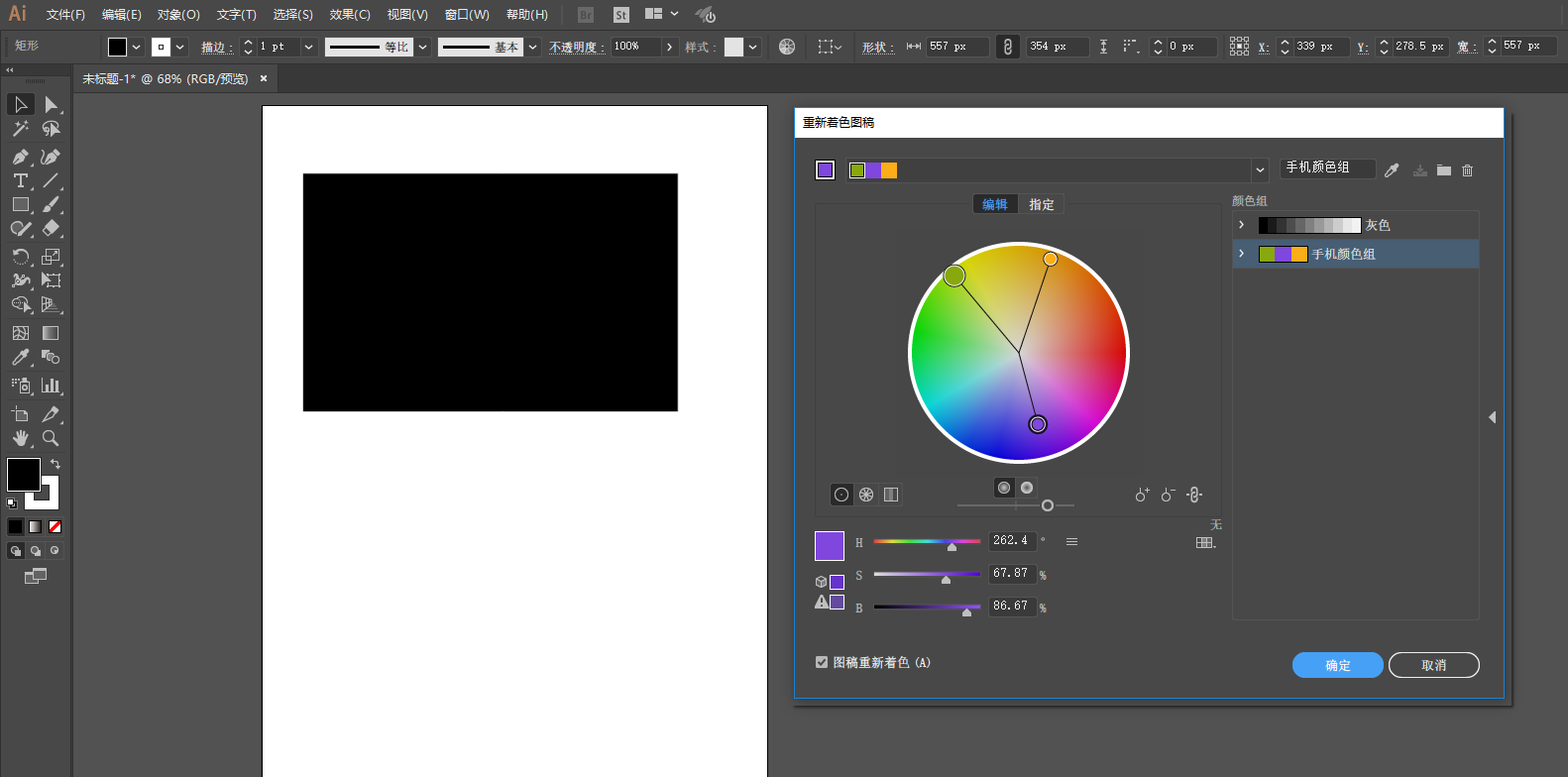This screenshot has width=1568, height=777.
Task: Select the Selection tool arrow
Action: click(20, 104)
